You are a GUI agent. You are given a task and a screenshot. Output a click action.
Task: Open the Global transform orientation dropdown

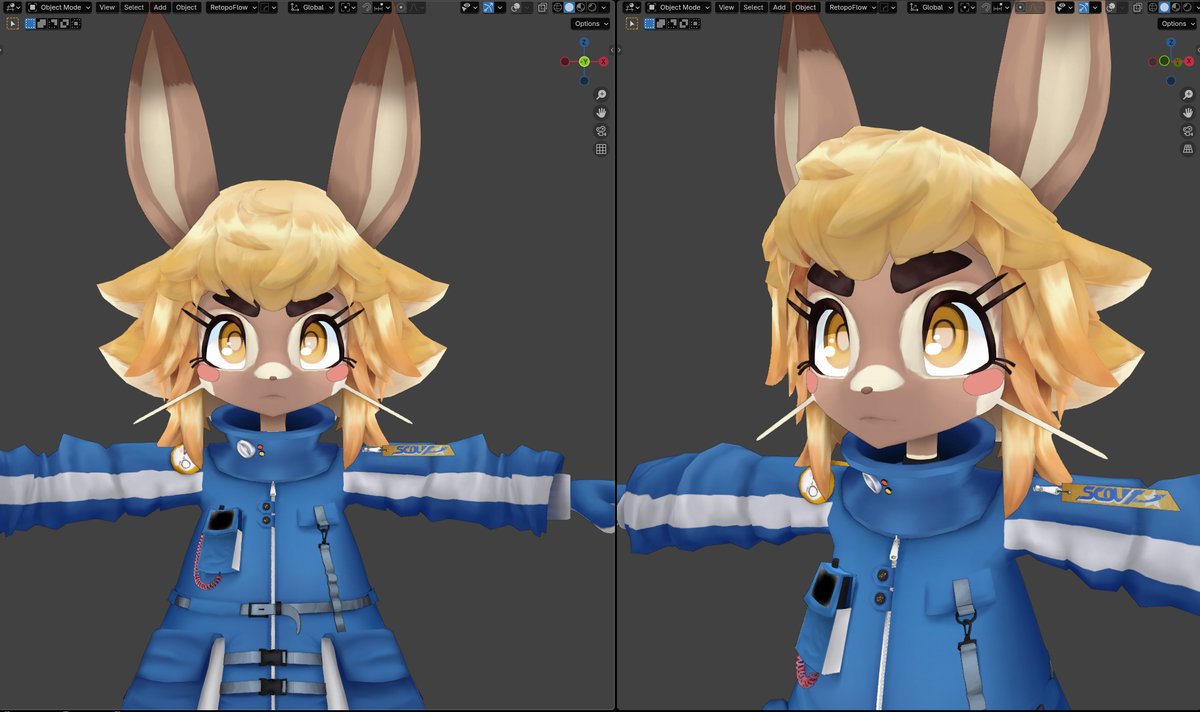click(x=311, y=7)
